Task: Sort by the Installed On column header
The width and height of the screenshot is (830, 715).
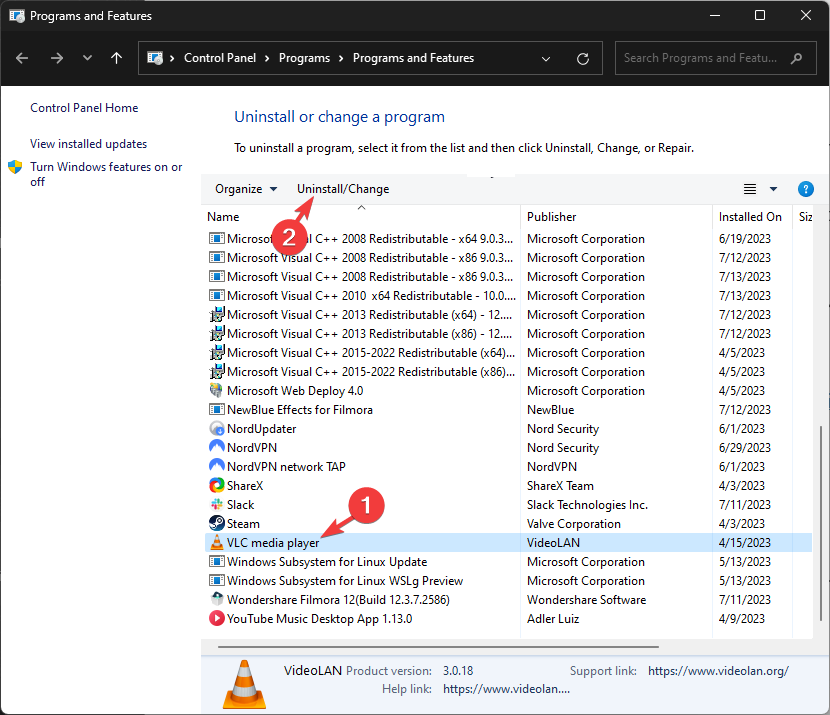Action: tap(750, 217)
